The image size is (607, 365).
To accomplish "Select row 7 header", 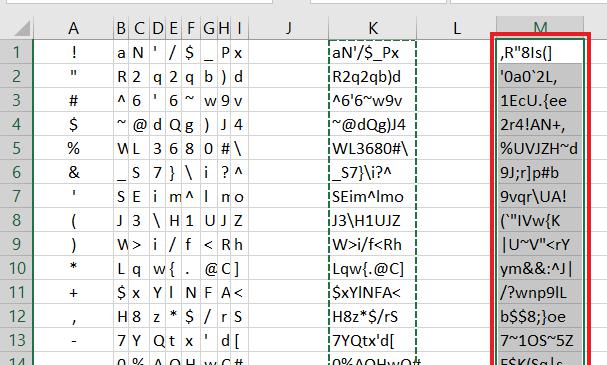I will [17, 196].
